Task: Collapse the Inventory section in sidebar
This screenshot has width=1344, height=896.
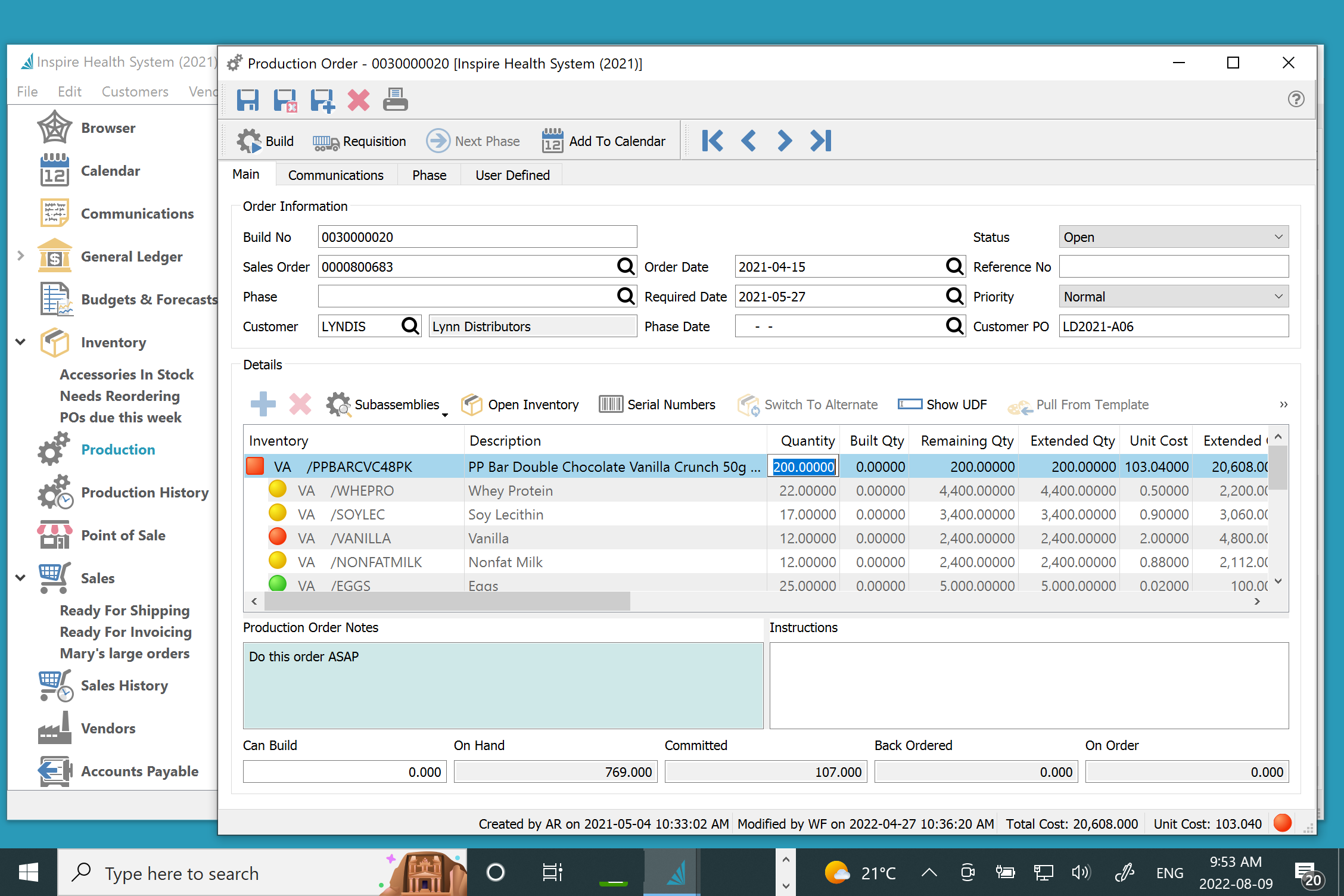Action: coord(20,341)
